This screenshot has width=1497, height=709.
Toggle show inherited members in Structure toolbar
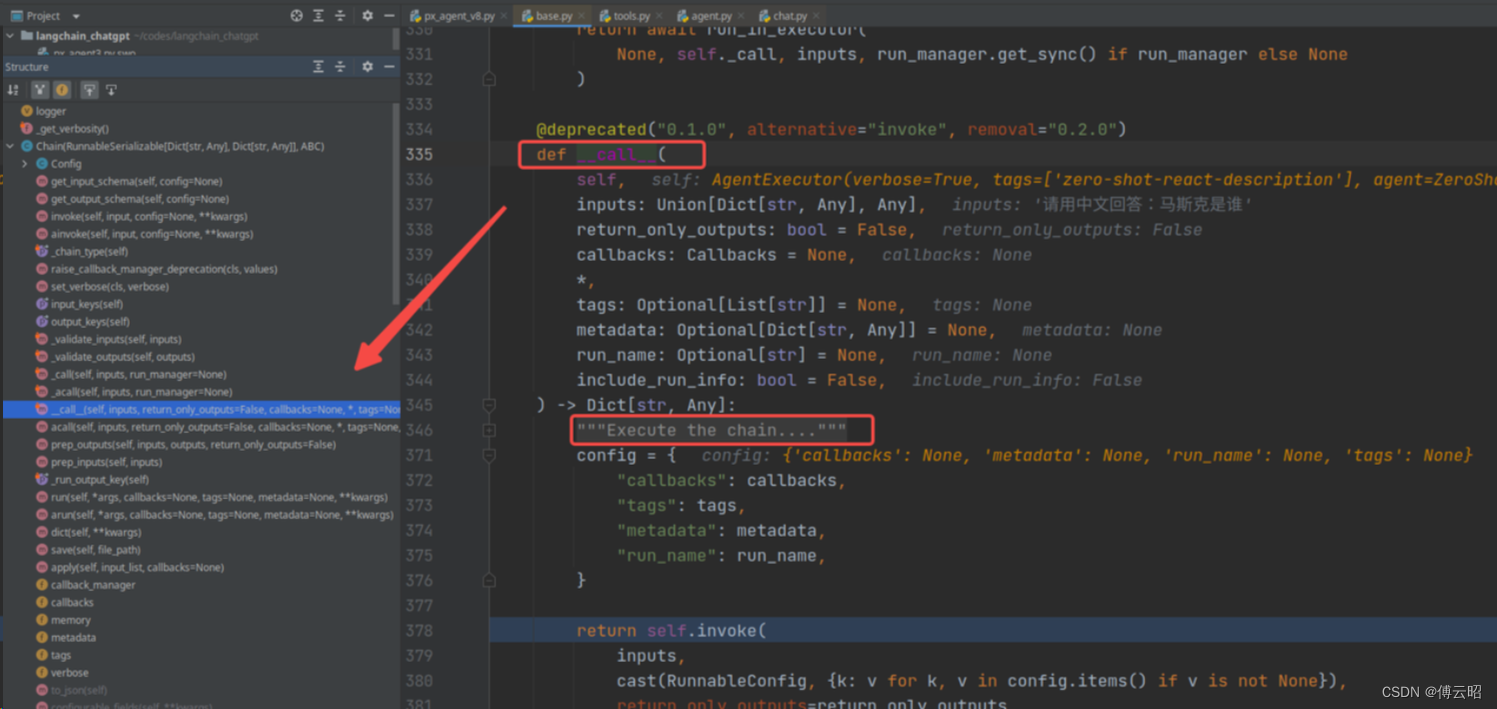pos(40,90)
